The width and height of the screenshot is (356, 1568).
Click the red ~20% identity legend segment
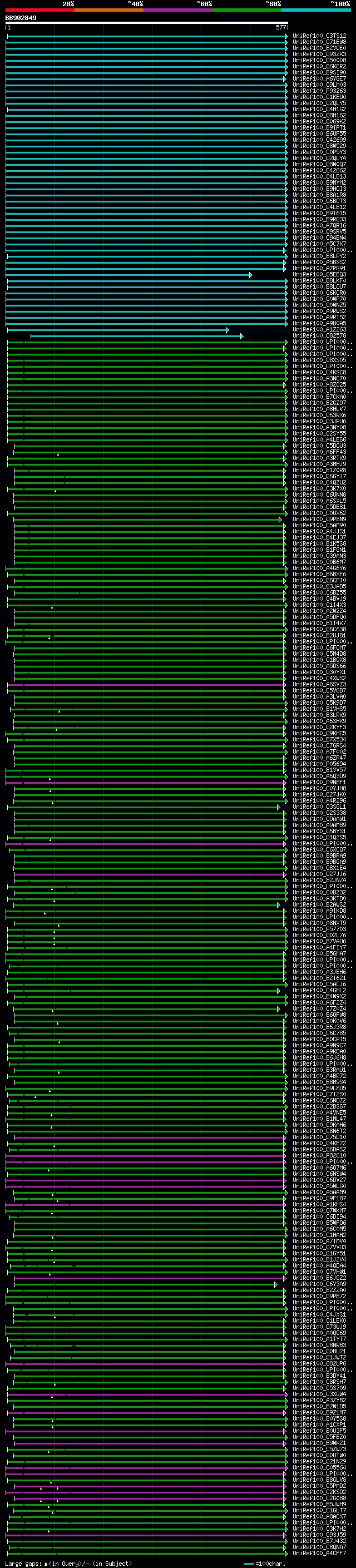[40, 10]
